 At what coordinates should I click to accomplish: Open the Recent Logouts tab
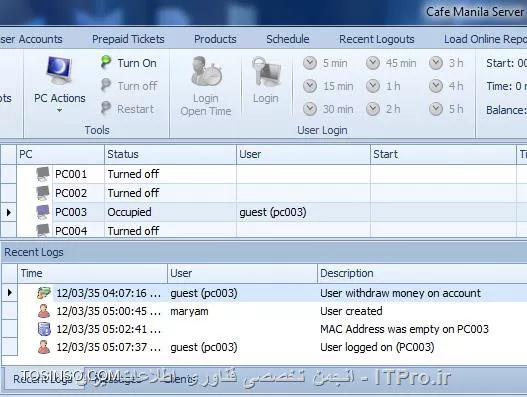(376, 39)
